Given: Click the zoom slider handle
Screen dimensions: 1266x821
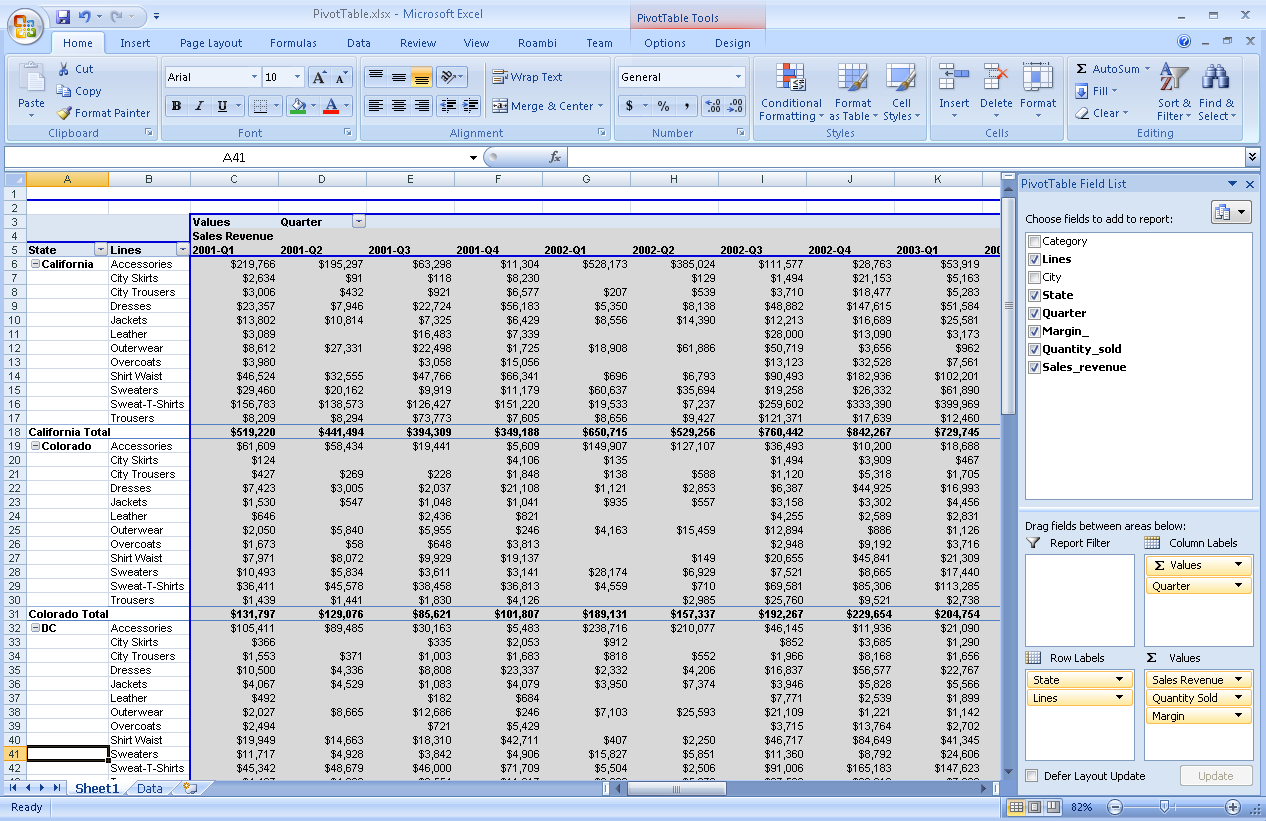Looking at the screenshot, I should click(1164, 807).
